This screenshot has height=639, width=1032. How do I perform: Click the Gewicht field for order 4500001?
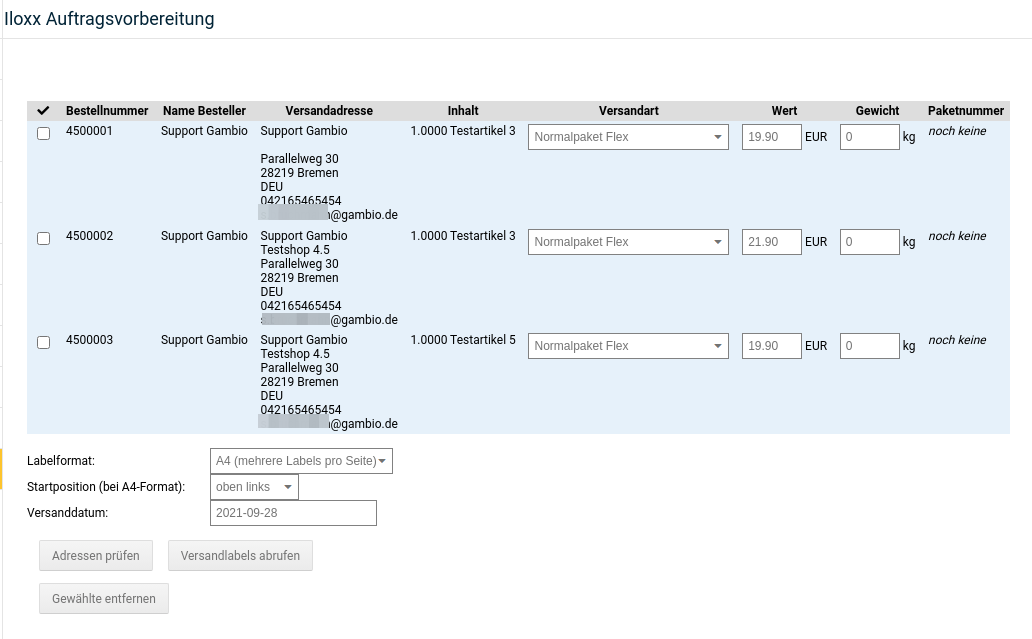tap(869, 137)
